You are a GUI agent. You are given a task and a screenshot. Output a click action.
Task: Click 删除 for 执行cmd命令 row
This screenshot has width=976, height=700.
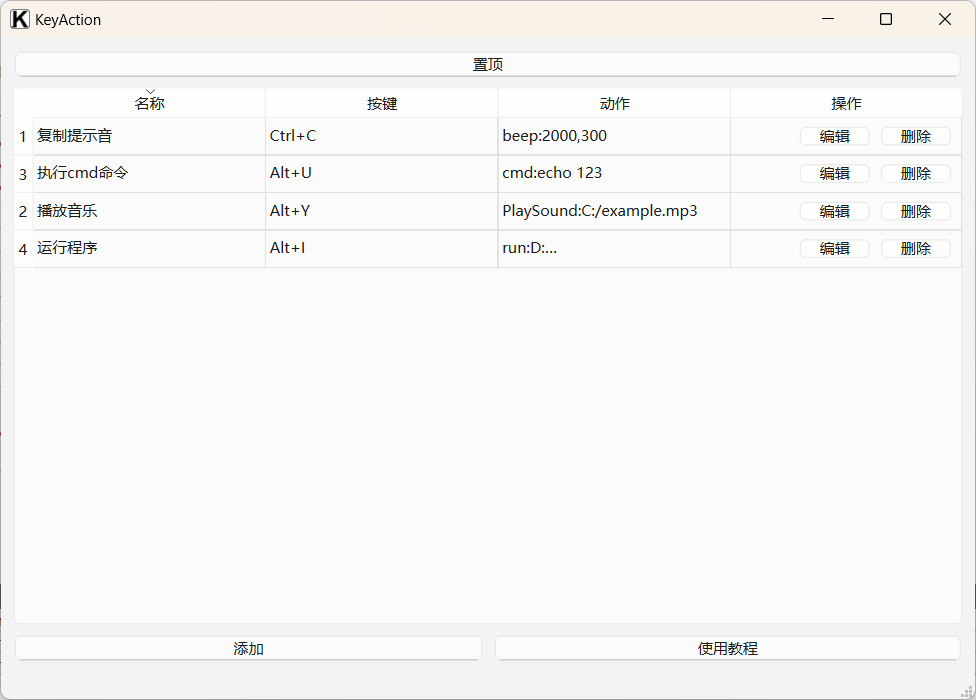[916, 174]
